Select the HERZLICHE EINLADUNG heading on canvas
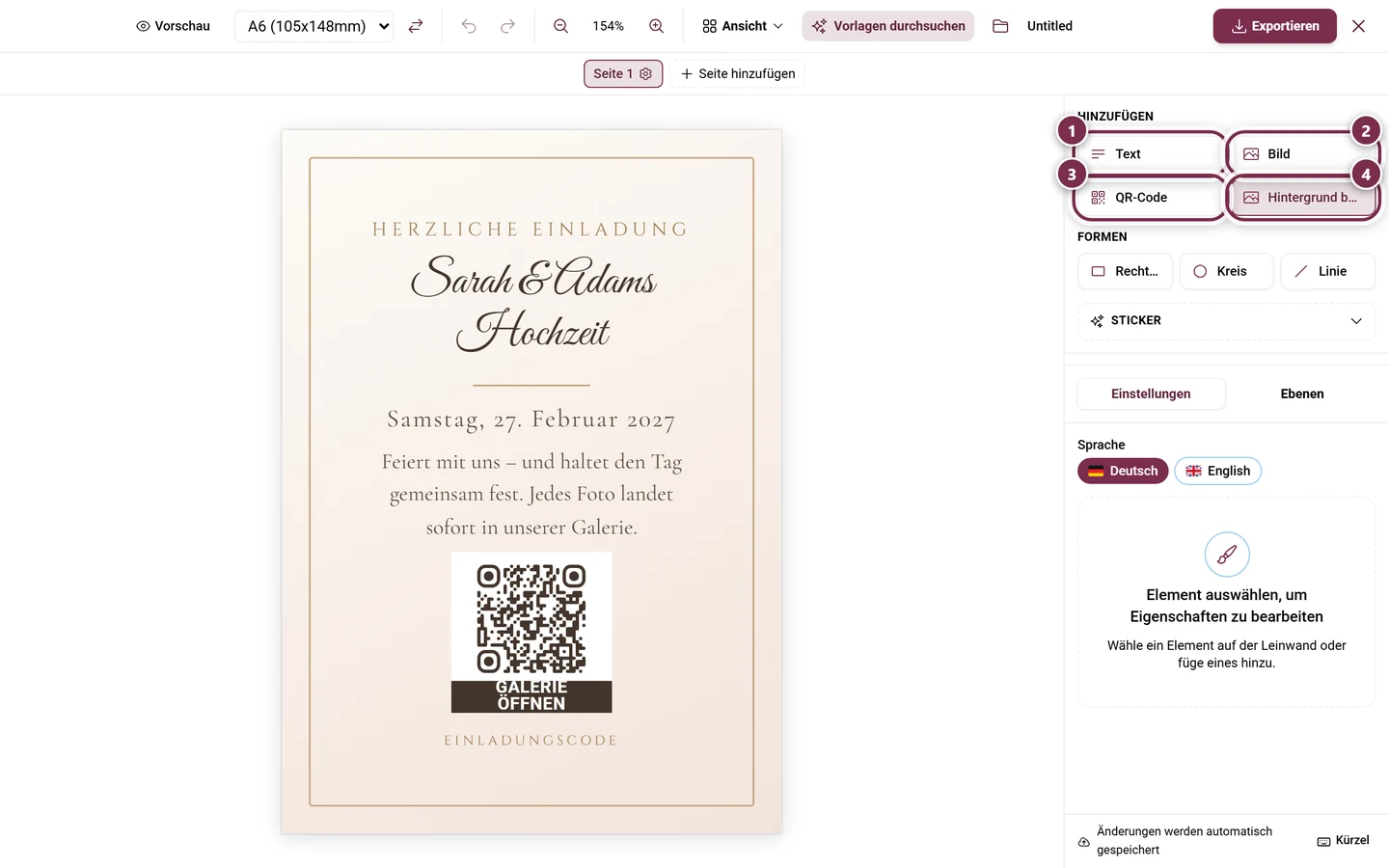Viewport: 1389px width, 868px height. [x=531, y=230]
